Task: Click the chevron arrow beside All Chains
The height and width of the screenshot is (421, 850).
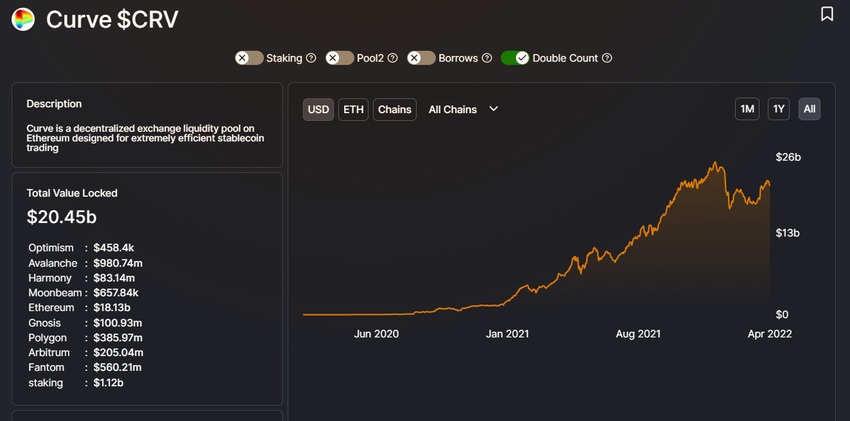Action: (493, 109)
